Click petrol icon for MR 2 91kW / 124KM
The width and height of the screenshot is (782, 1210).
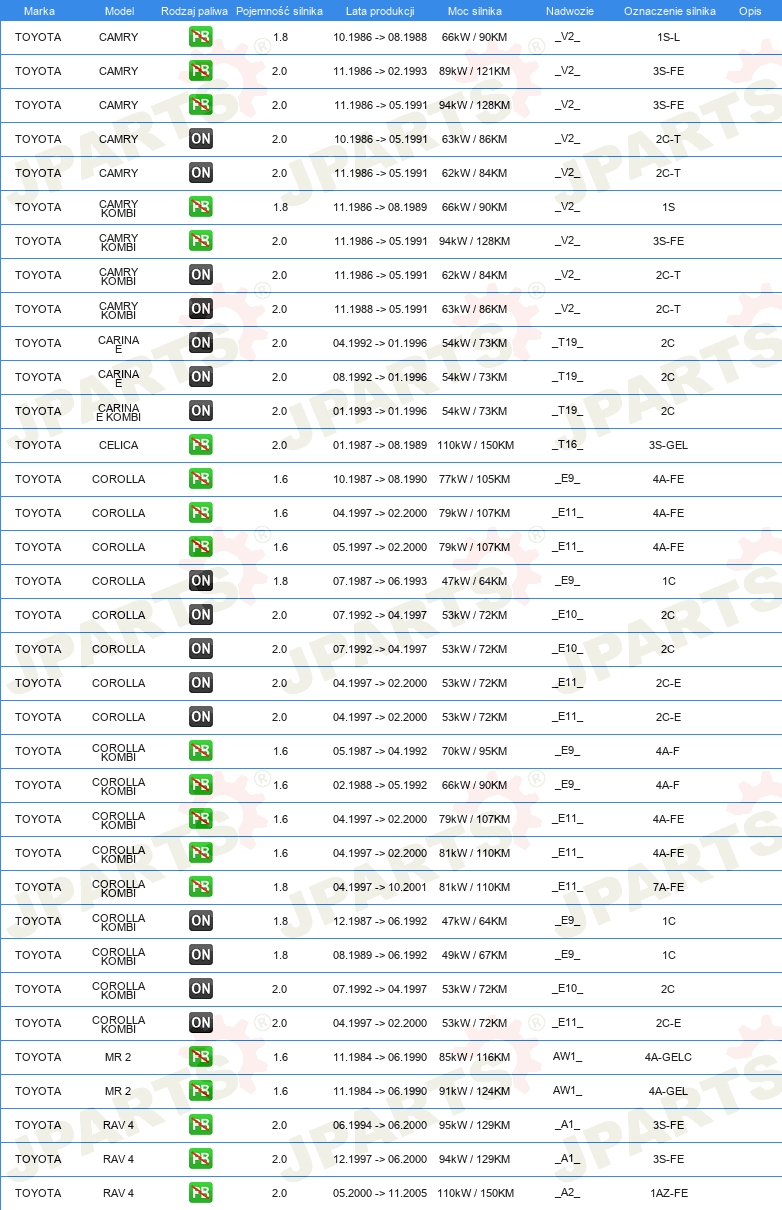click(201, 1091)
